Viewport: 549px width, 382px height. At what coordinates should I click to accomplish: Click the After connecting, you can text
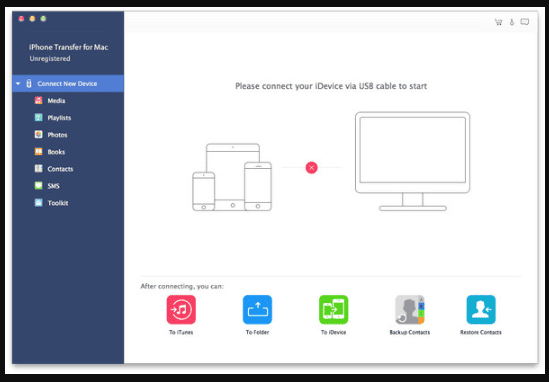click(182, 286)
